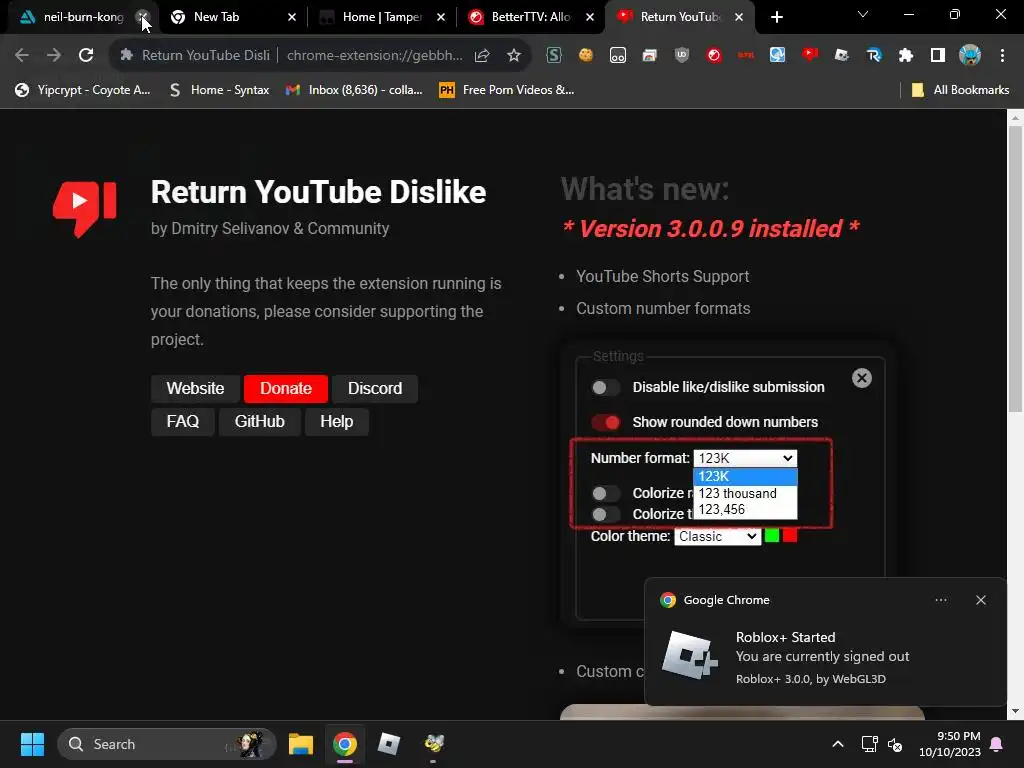Close the BetterTTV tab
This screenshot has width=1024, height=768.
[x=590, y=17]
